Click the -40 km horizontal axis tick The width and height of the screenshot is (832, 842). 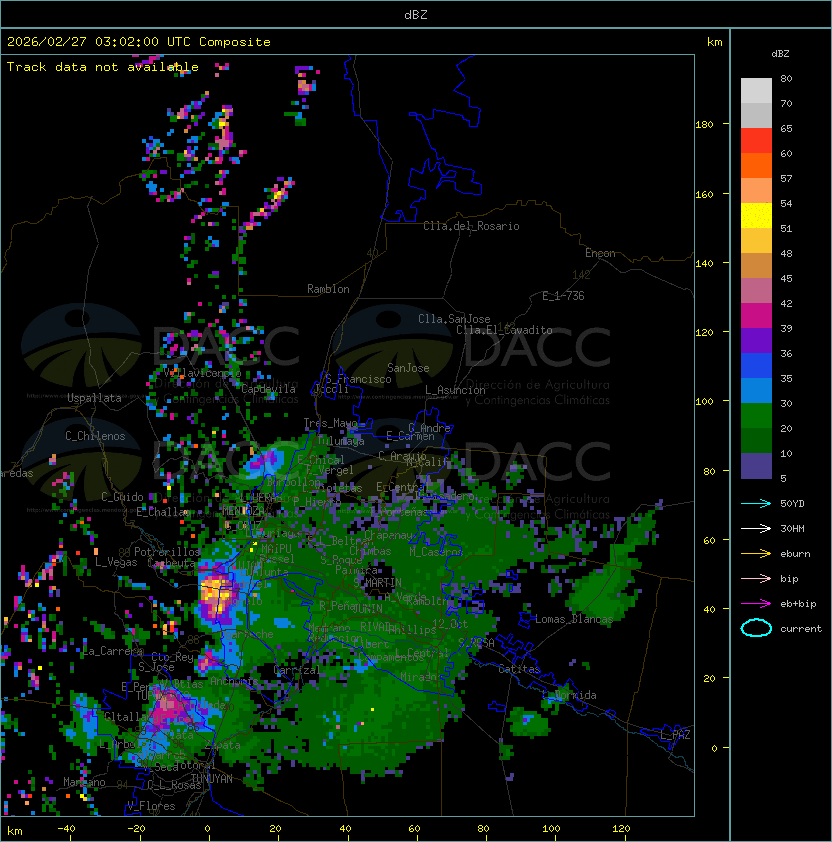click(66, 829)
